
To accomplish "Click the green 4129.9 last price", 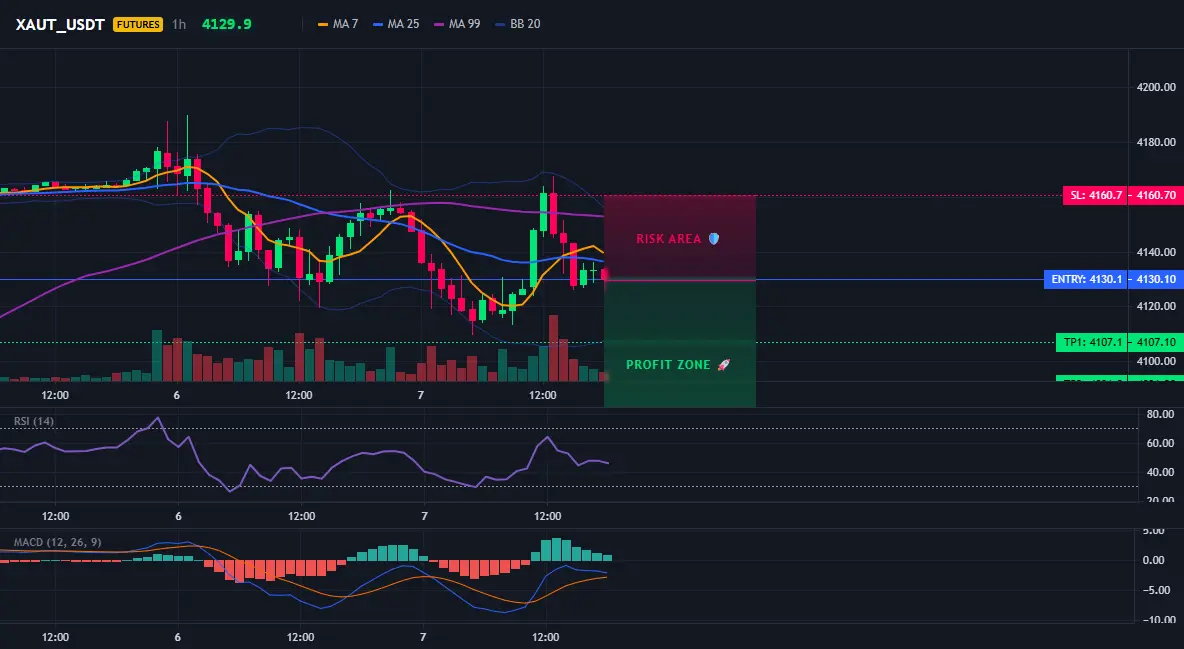I will tap(227, 24).
